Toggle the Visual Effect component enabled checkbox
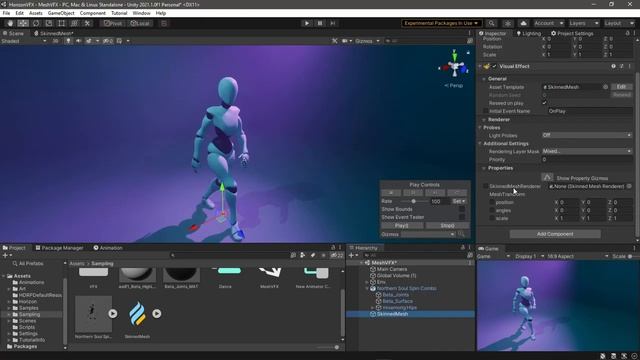 (x=494, y=66)
